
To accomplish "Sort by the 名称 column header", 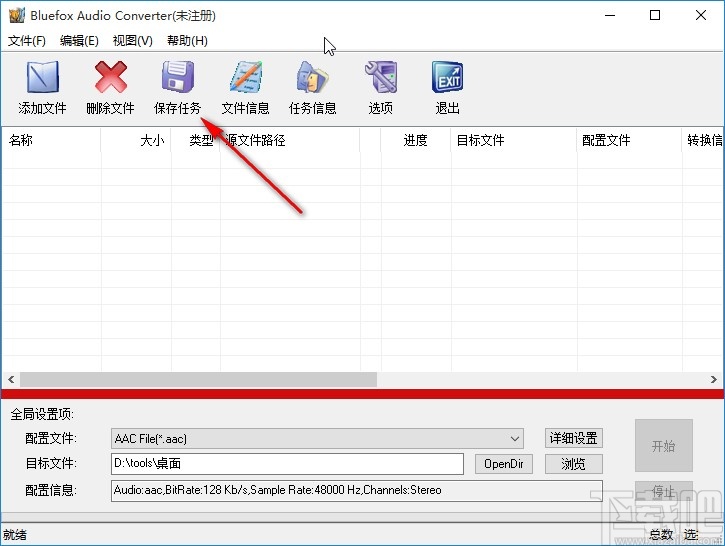I will [x=51, y=140].
